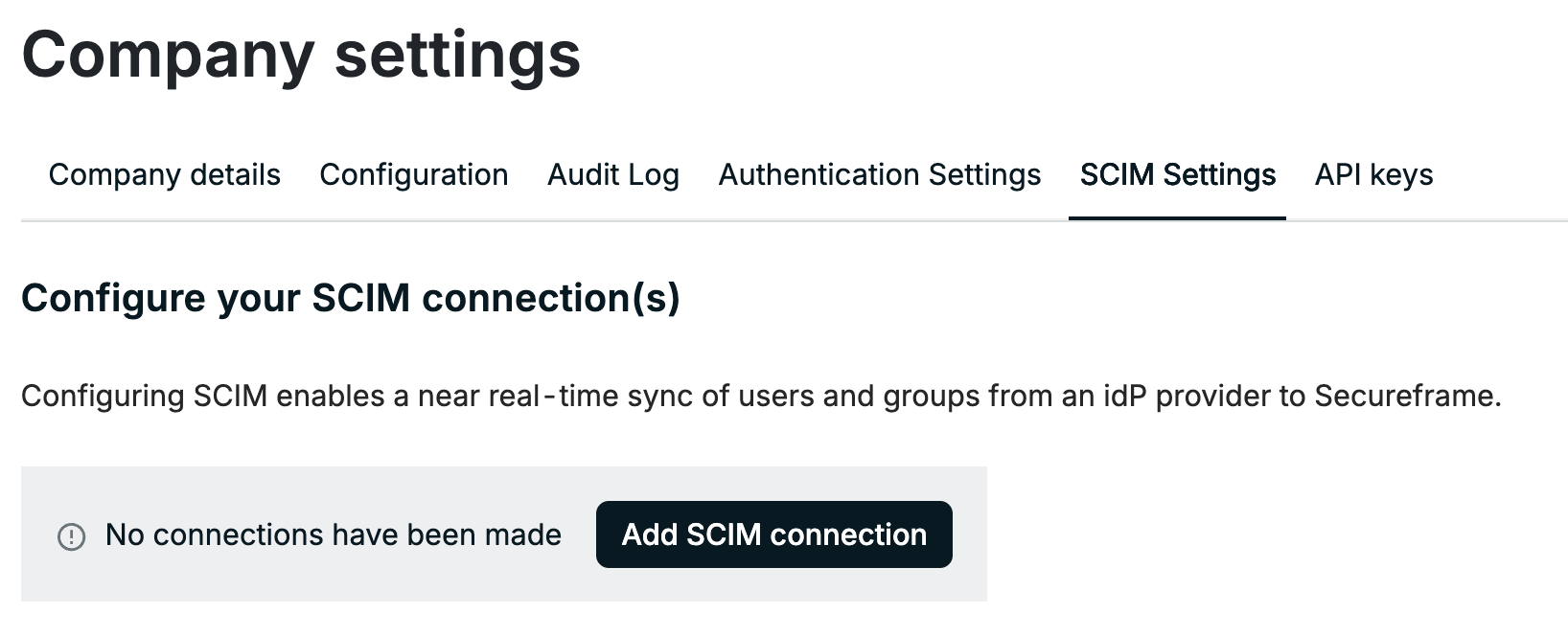Click the Add SCIM connection button

pyautogui.click(x=774, y=534)
